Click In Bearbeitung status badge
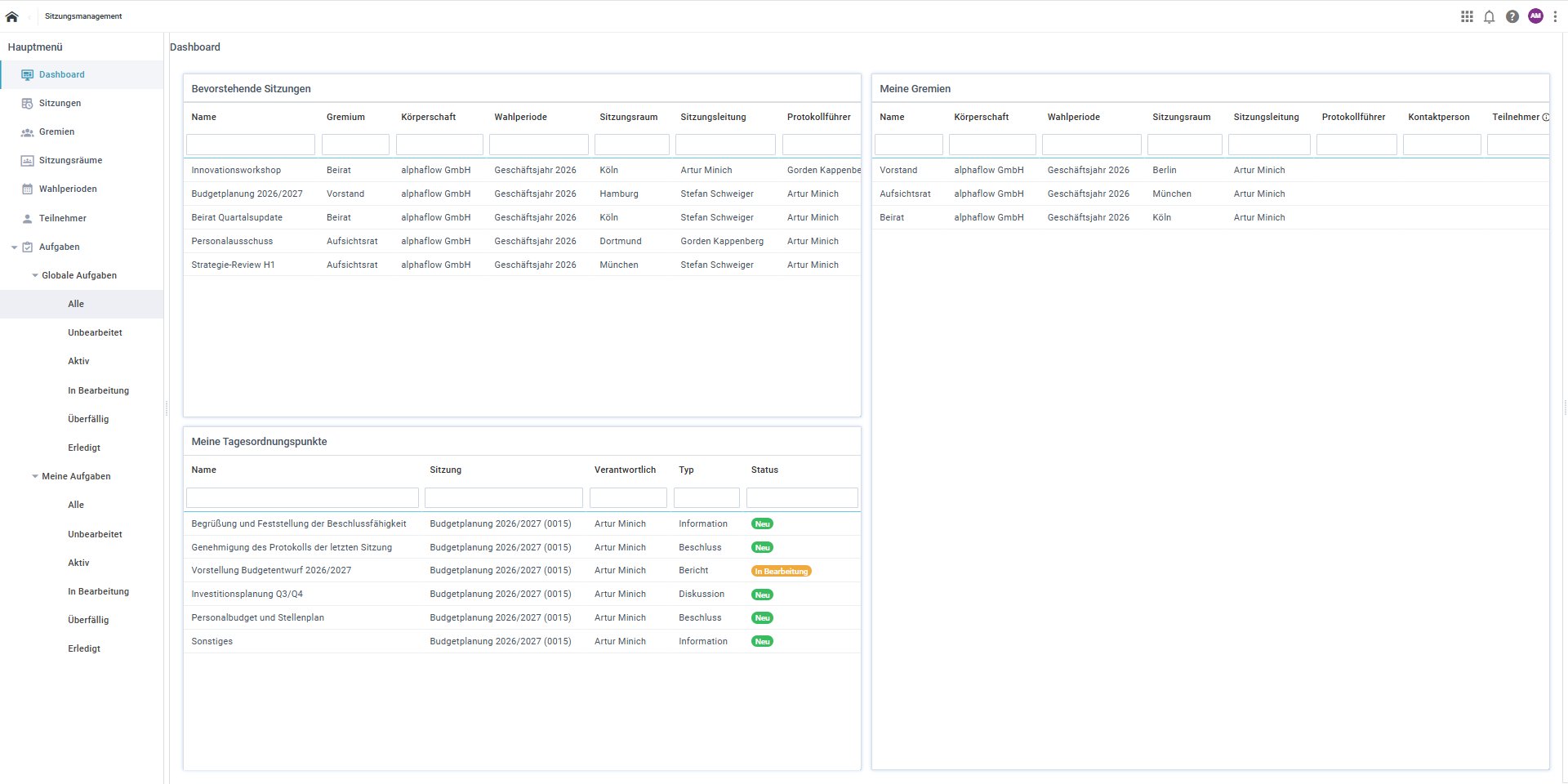1568x784 pixels. (x=781, y=572)
